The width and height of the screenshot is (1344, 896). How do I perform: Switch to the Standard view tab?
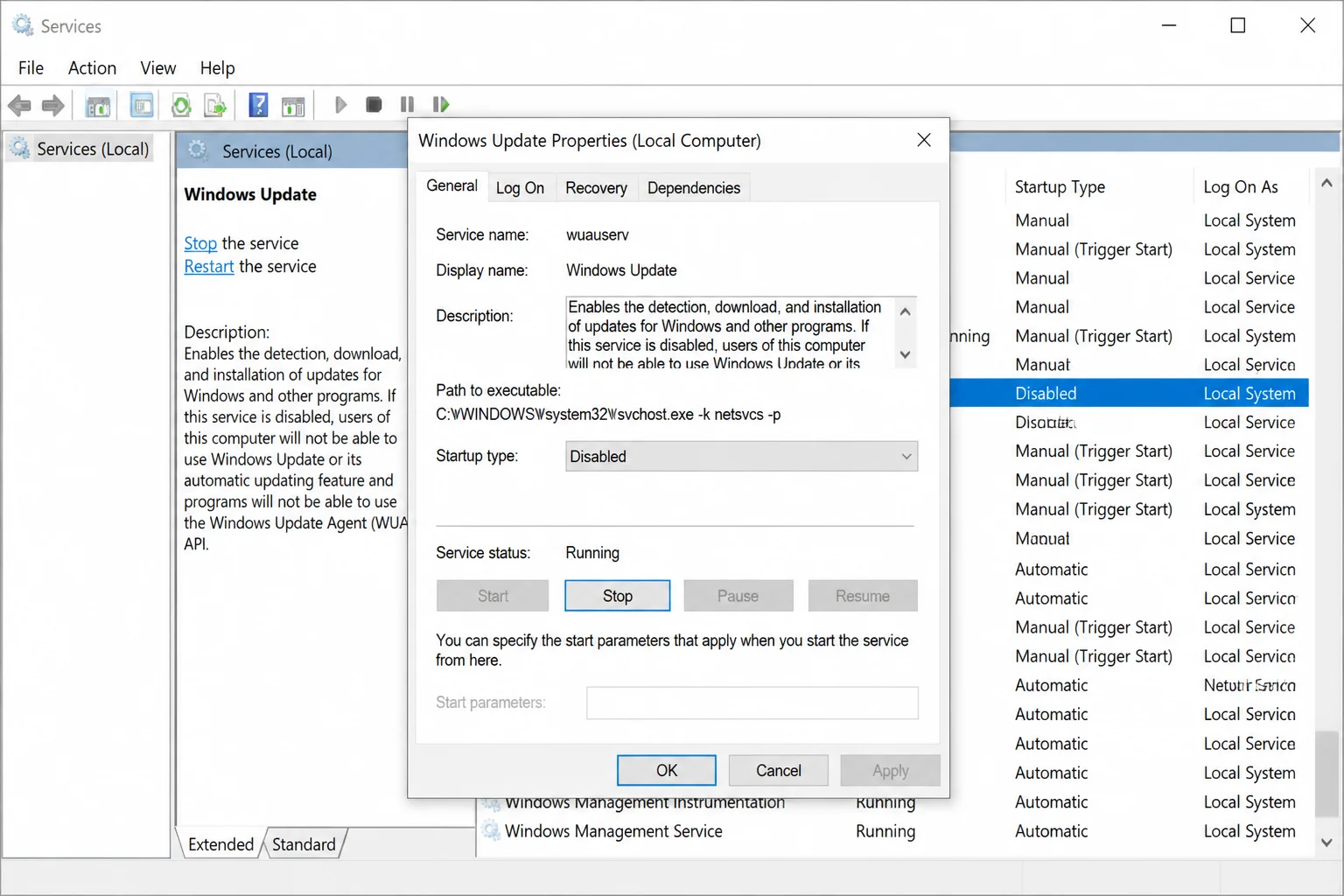pos(304,844)
